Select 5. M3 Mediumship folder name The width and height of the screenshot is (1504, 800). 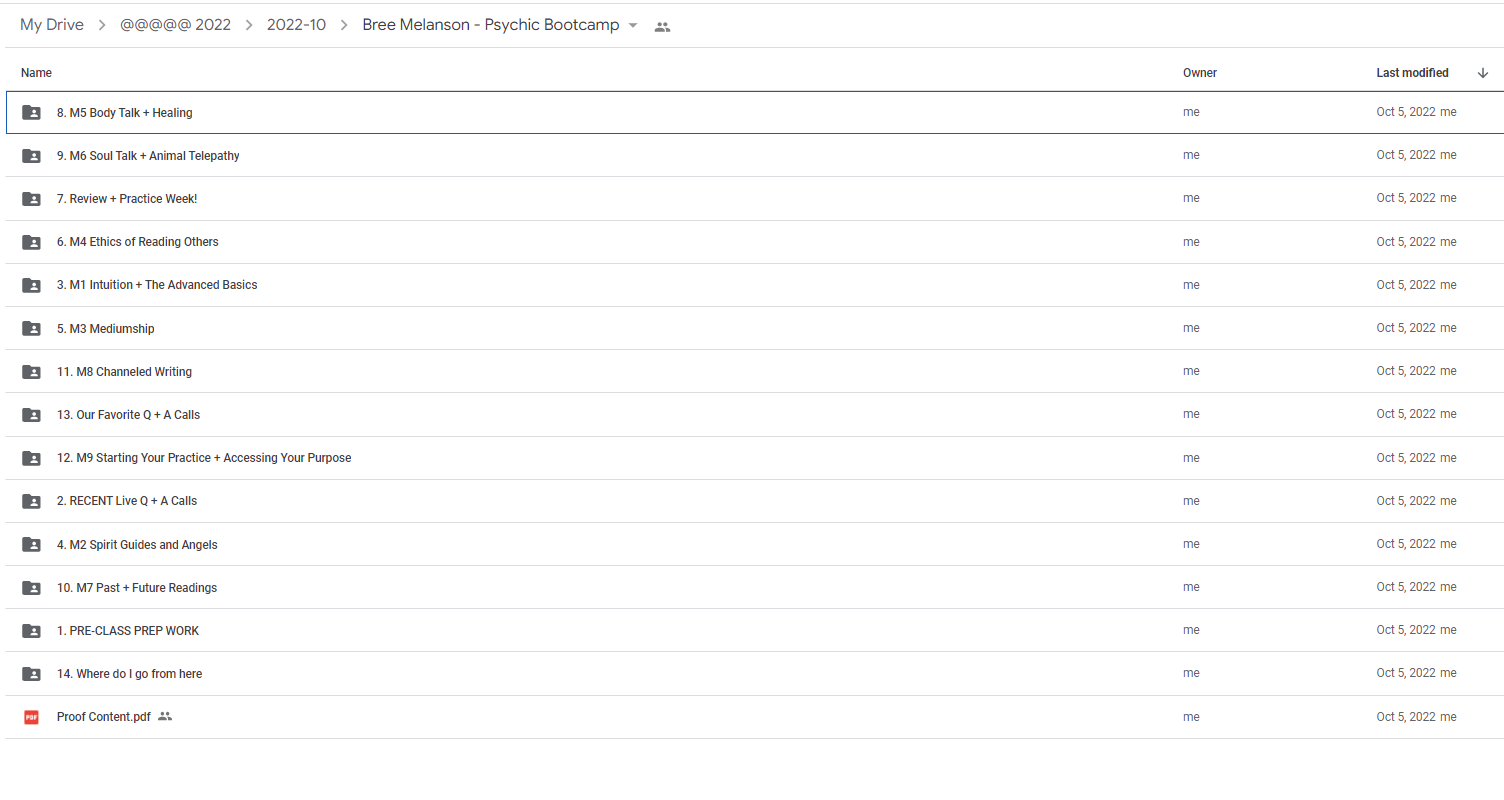pos(106,329)
